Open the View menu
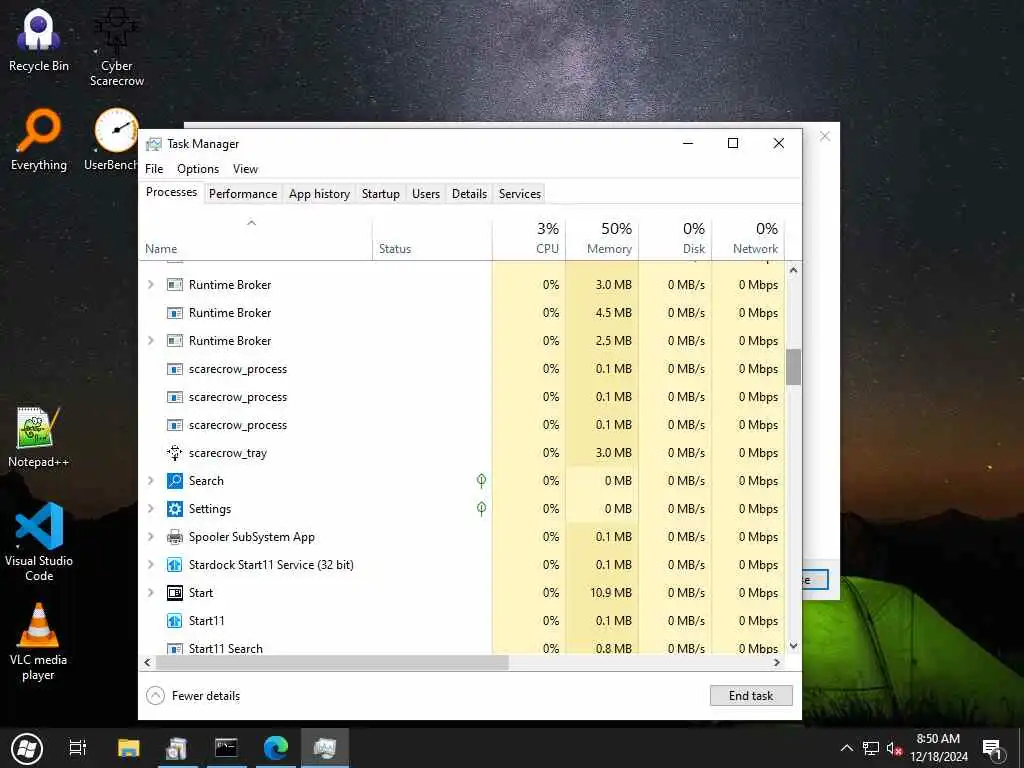Image resolution: width=1024 pixels, height=768 pixels. 246,169
